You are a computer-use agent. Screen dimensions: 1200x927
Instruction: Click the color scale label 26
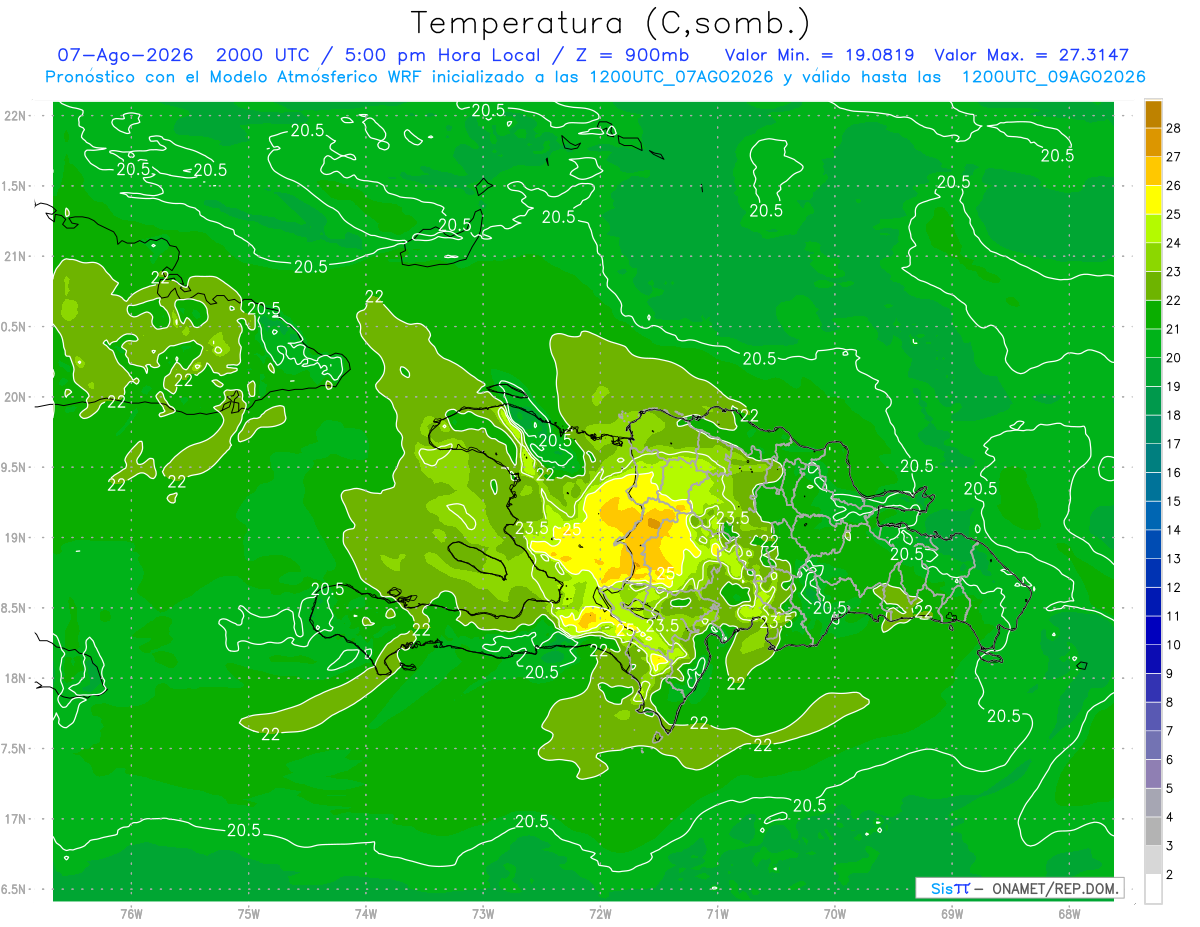tap(1174, 185)
